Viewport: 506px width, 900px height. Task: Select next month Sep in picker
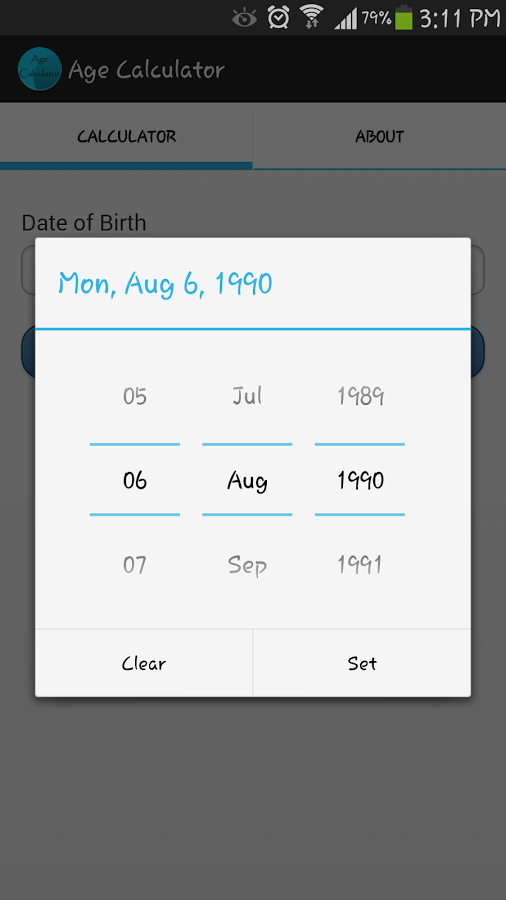pos(247,565)
